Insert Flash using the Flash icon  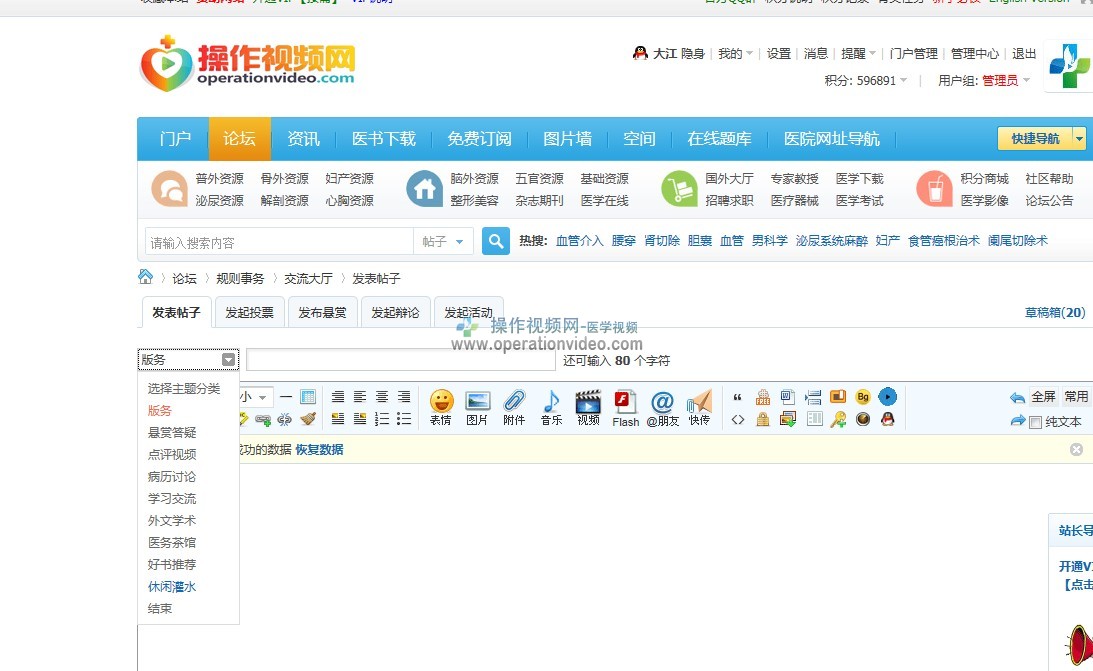(x=626, y=402)
